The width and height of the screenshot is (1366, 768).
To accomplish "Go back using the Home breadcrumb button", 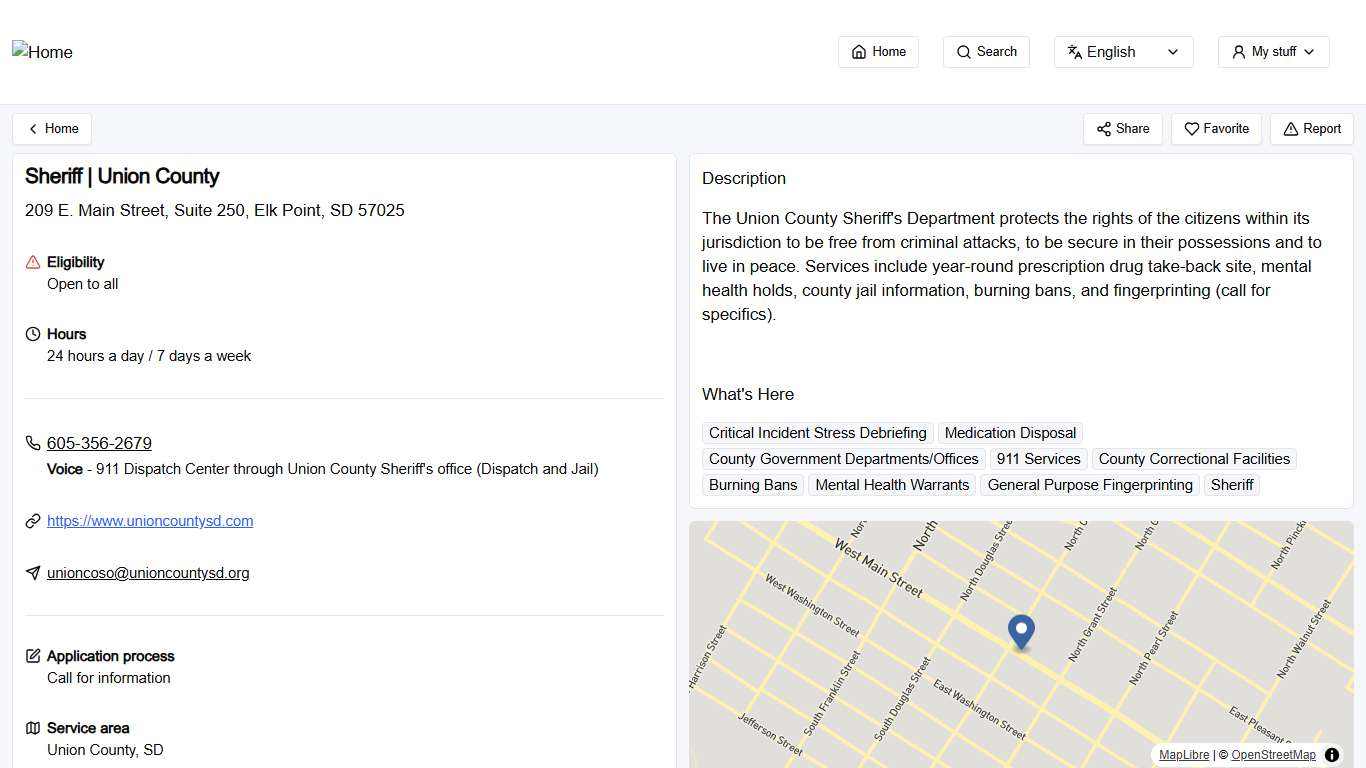I will [x=52, y=129].
